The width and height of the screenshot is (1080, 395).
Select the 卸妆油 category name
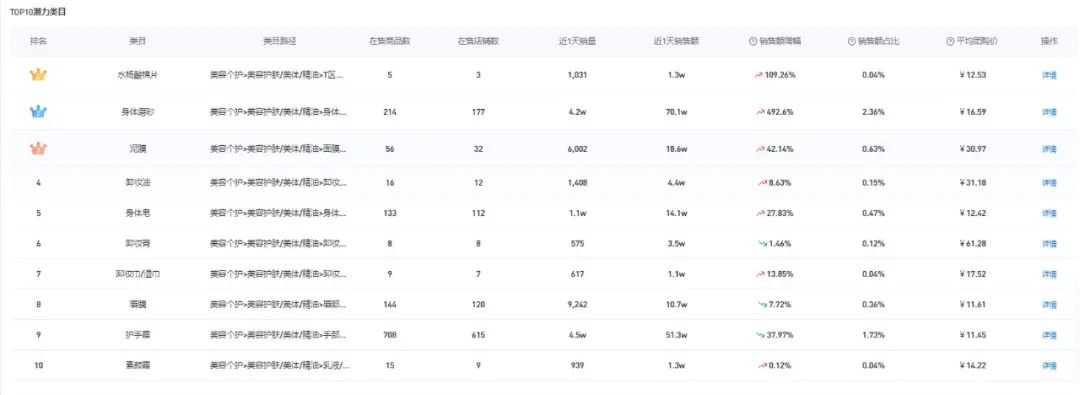[137, 183]
